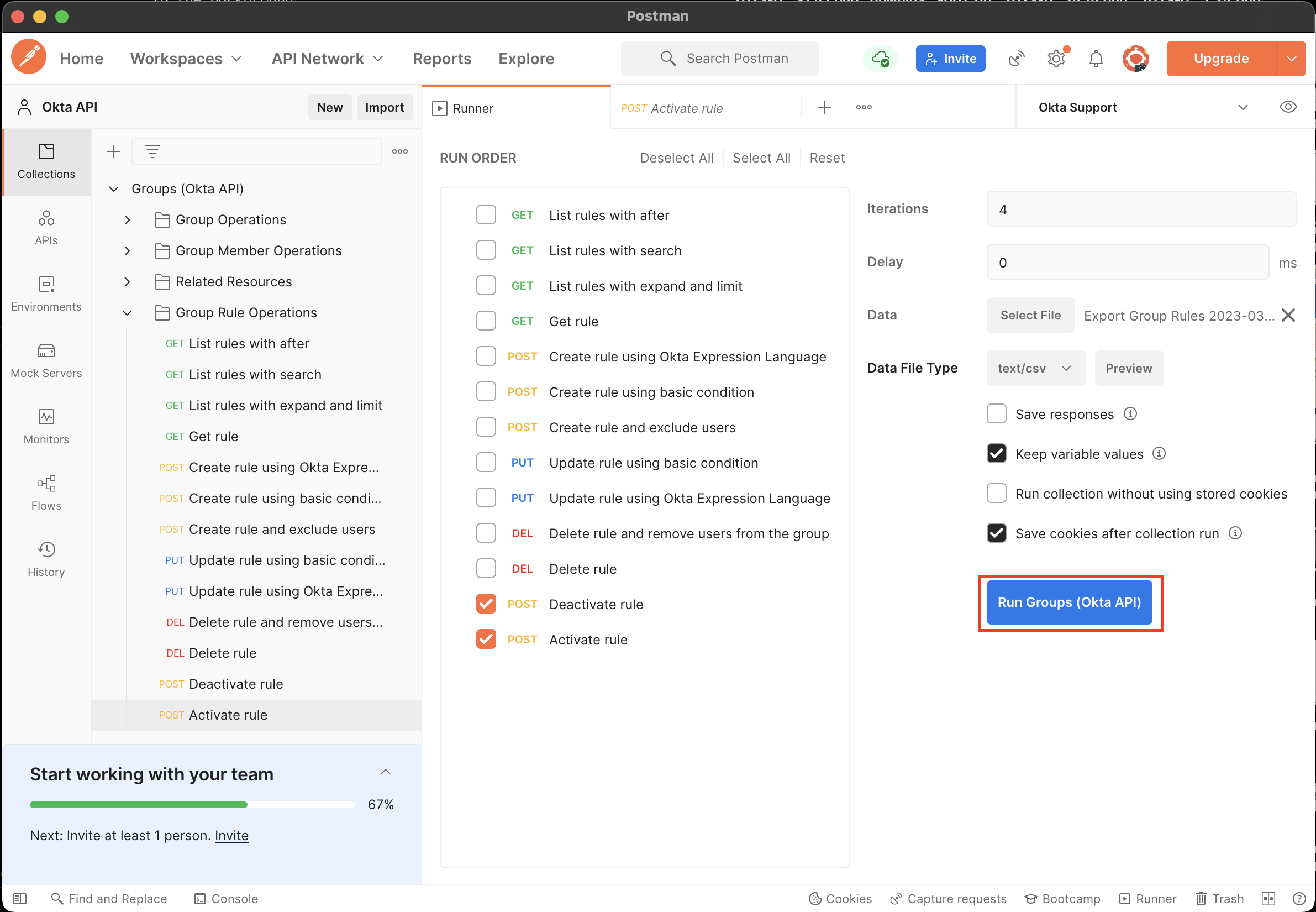This screenshot has height=912, width=1316.
Task: Open the Collections sidebar panel
Action: click(46, 162)
